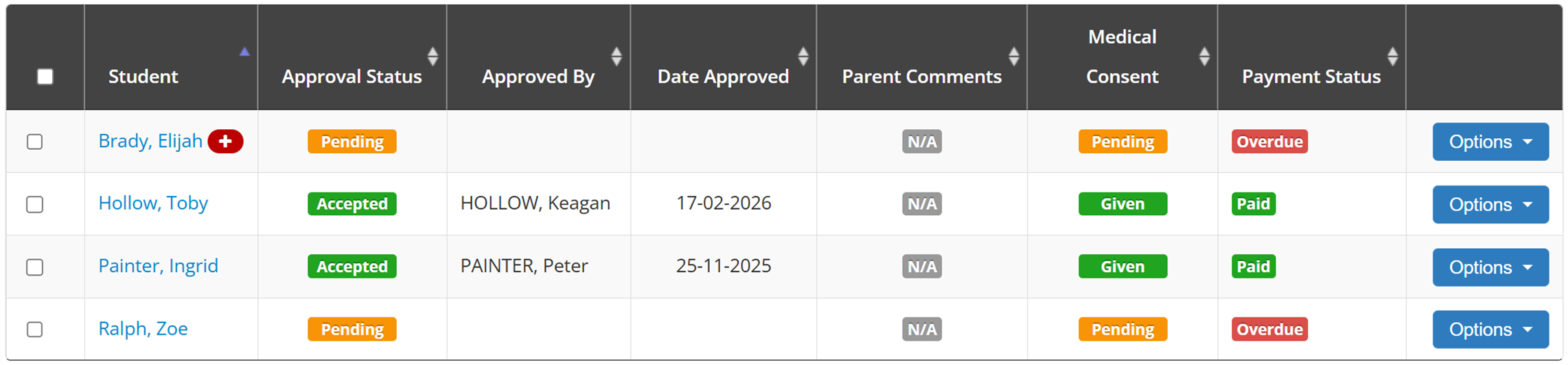Click the Given medical consent badge for Painter, Ingrid
Screen dimensions: 1568x365
pos(1122,267)
